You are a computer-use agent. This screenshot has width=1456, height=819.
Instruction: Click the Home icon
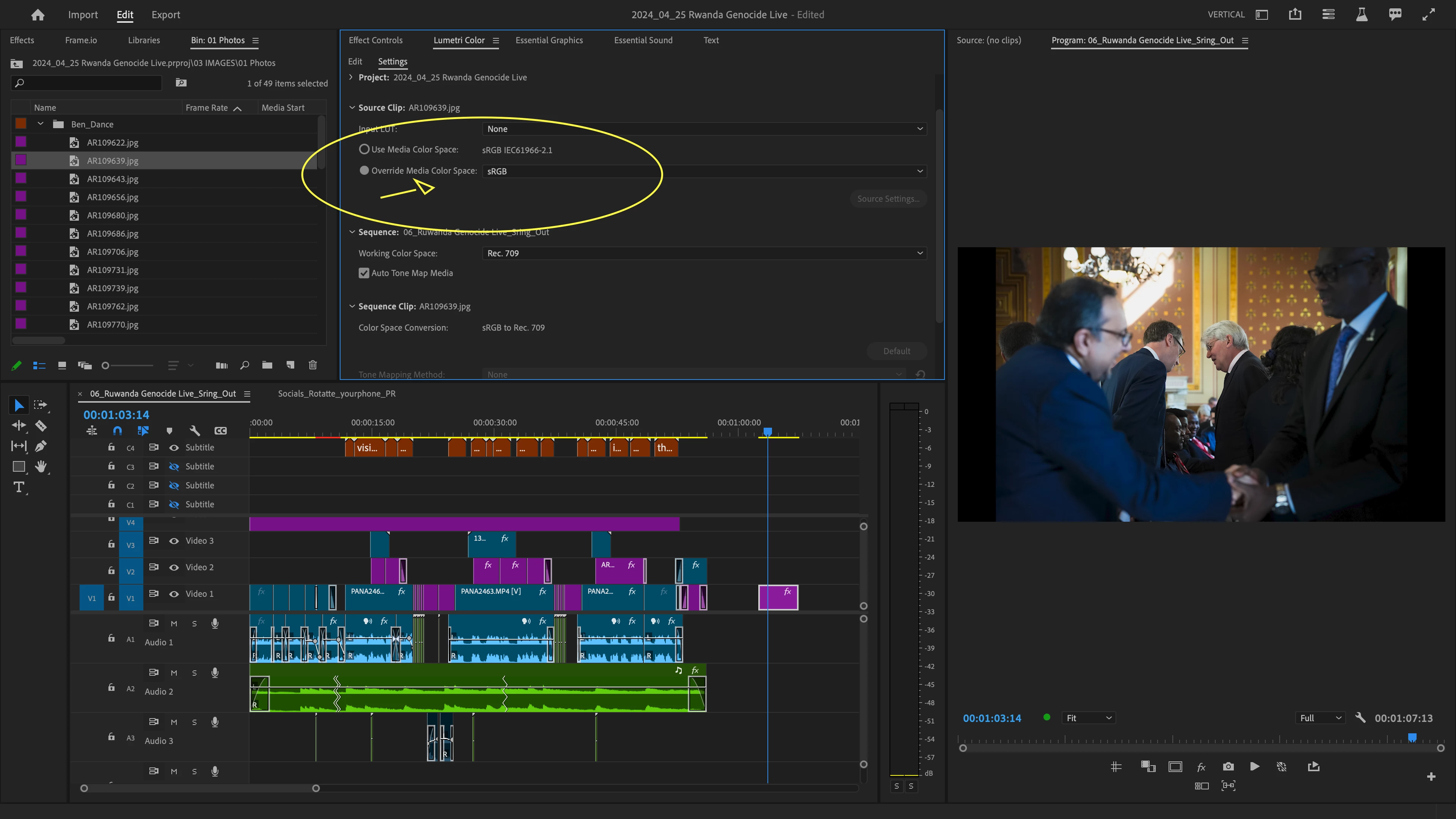coord(37,15)
